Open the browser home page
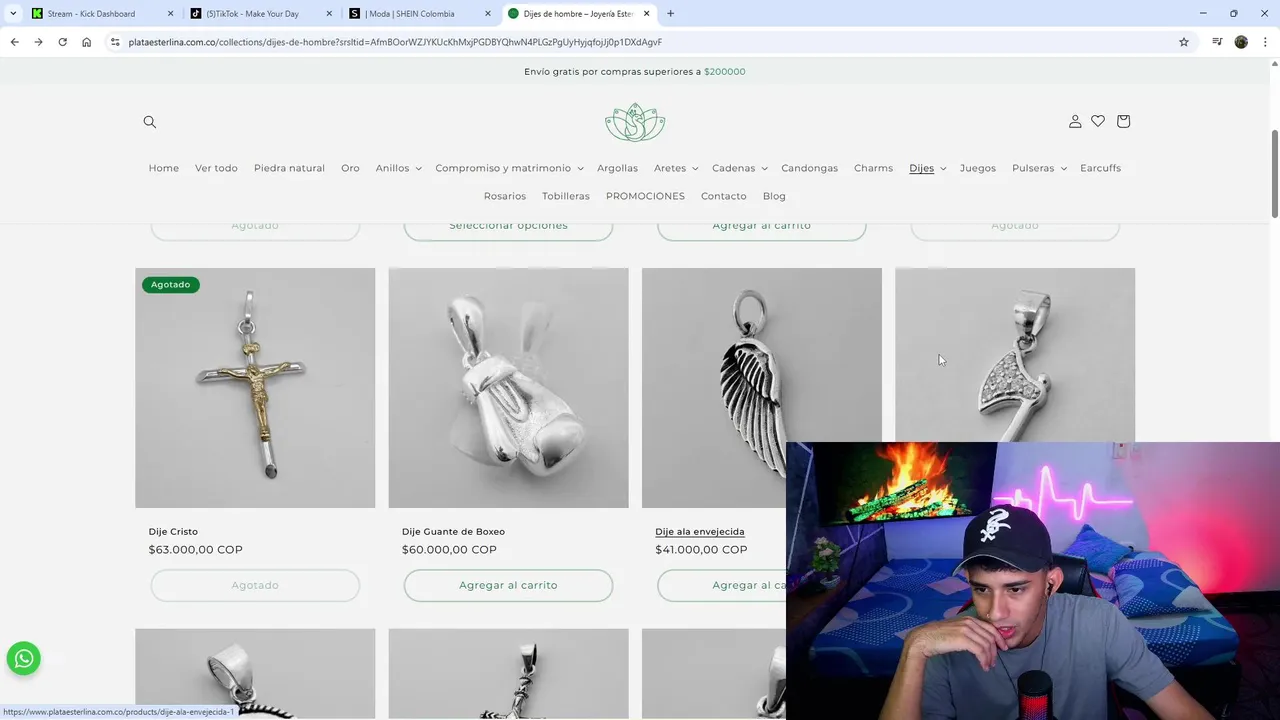The height and width of the screenshot is (720, 1280). 86,42
